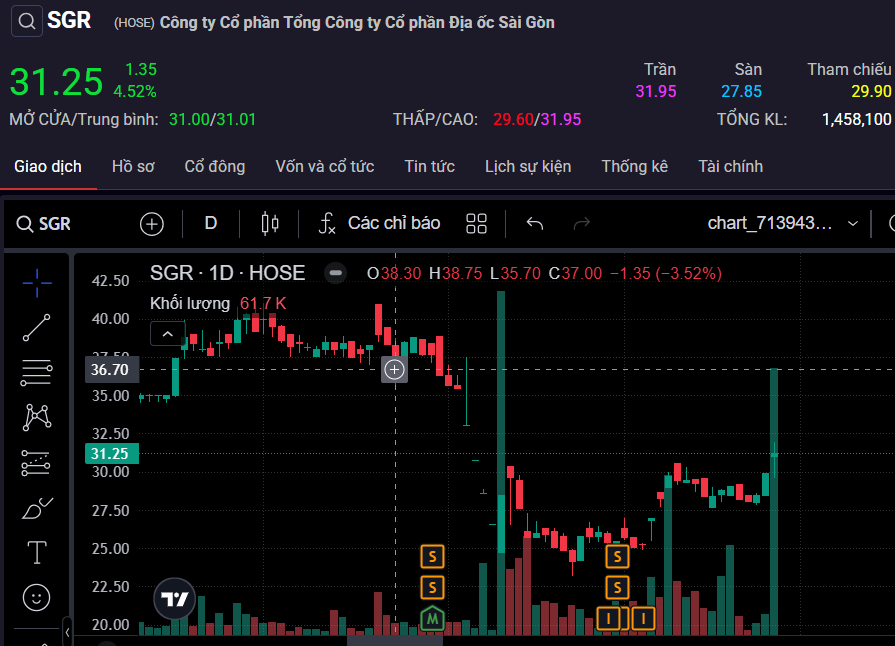Open the Tài chính tab

pos(731,167)
